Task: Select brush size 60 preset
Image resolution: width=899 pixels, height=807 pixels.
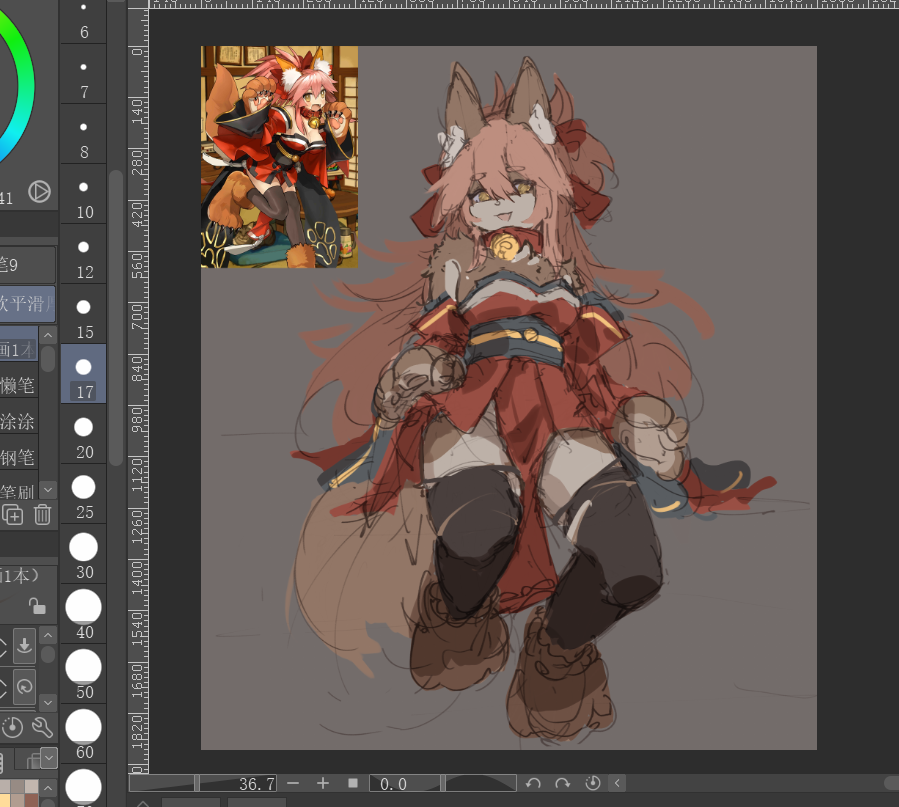Action: pos(84,734)
